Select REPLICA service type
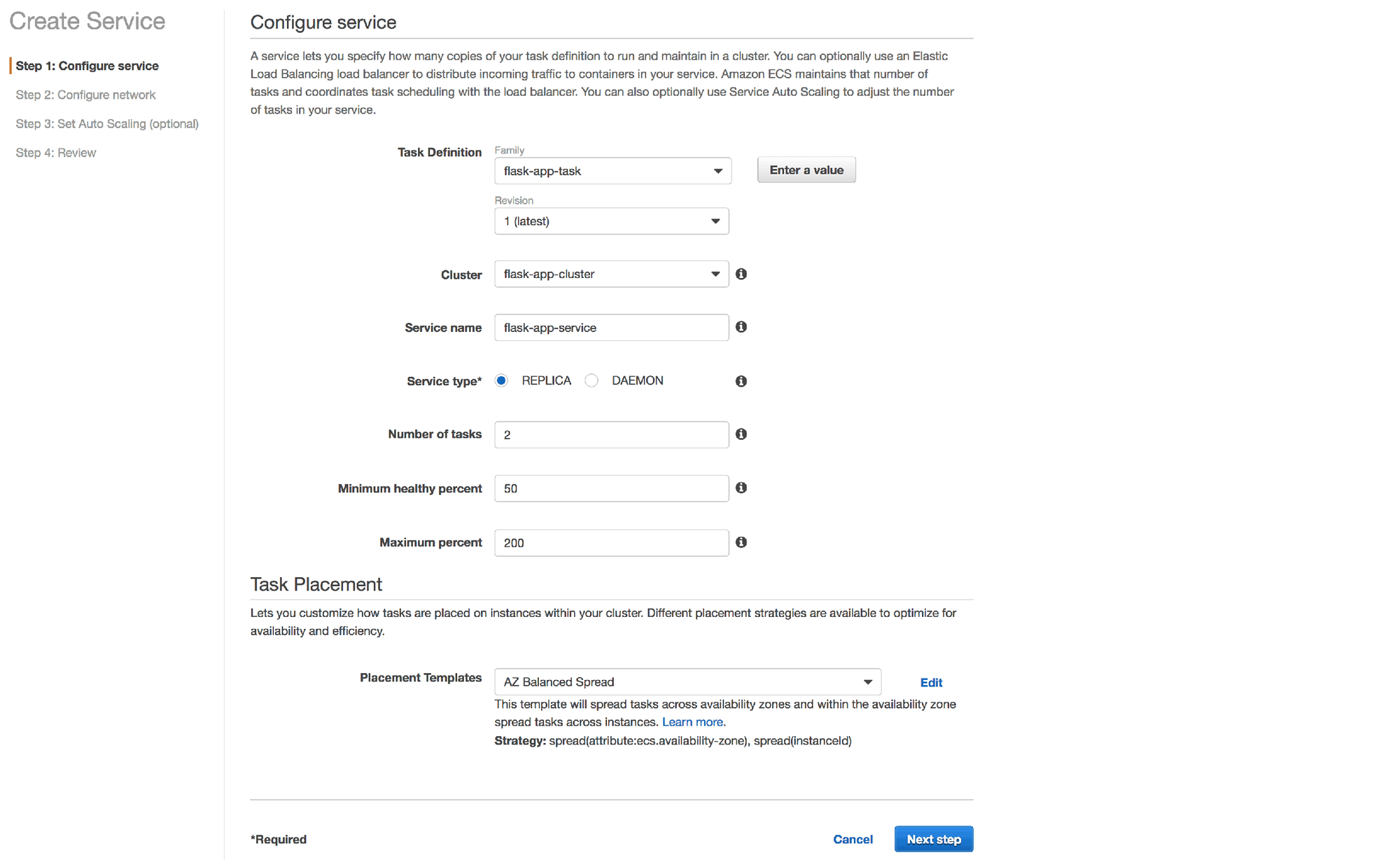The image size is (1400, 860). 501,380
